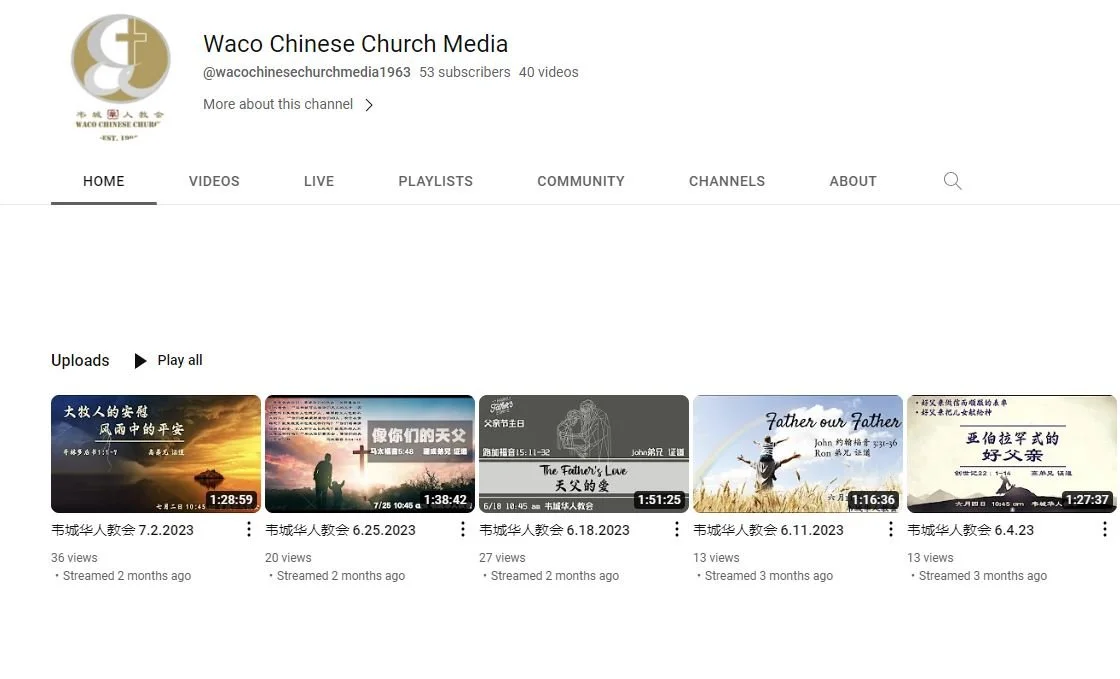This screenshot has height=679, width=1120.
Task: Open the three-dot menu for the 6.18.2023 video
Action: pos(676,529)
